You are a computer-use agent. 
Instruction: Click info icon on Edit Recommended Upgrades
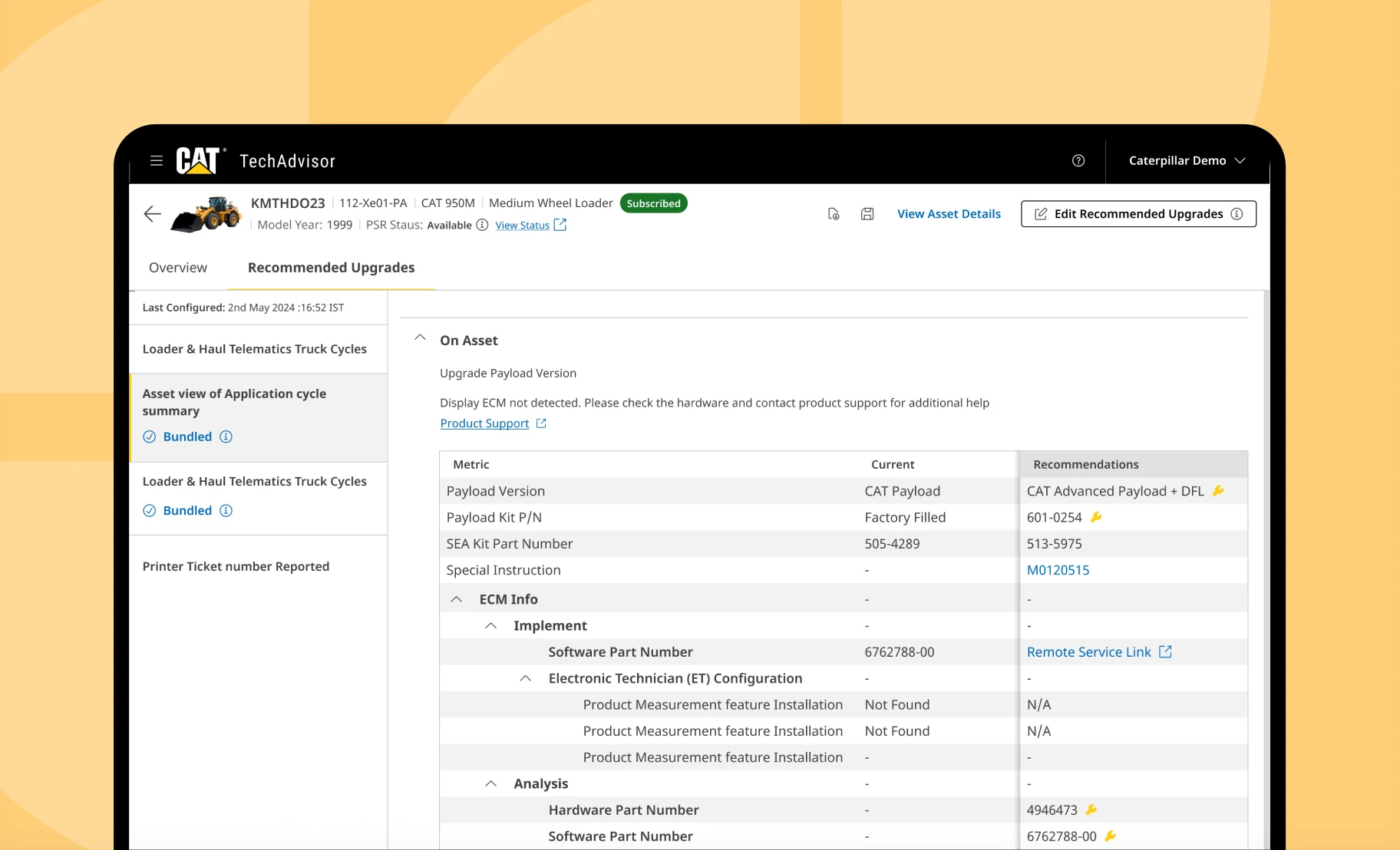1237,214
